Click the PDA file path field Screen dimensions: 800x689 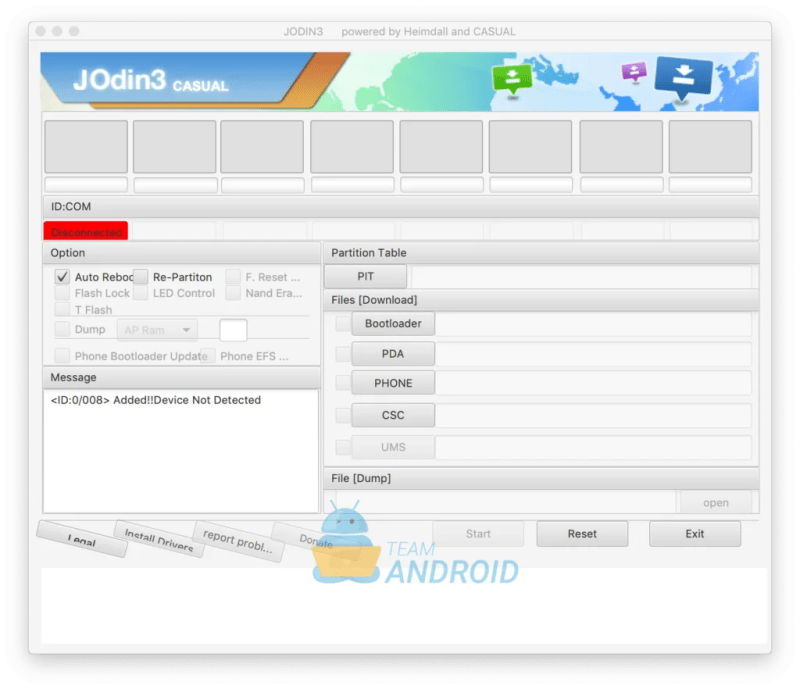593,354
